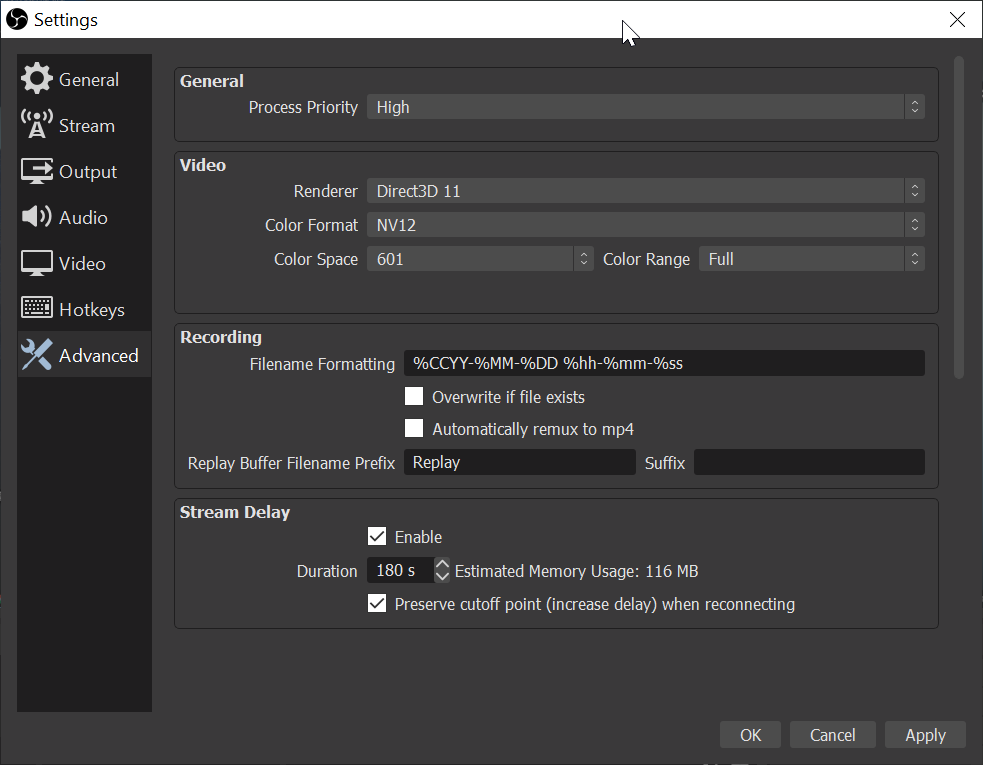This screenshot has height=765, width=983.
Task: Click the Audio speaker icon
Action: 37,218
